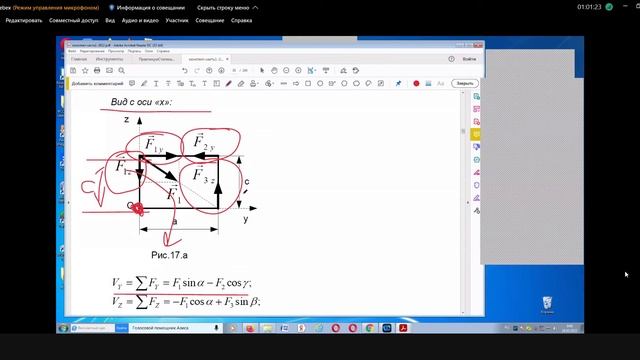
Task: Click the redo arrow in Acrobat toolbar
Action: (197, 71)
